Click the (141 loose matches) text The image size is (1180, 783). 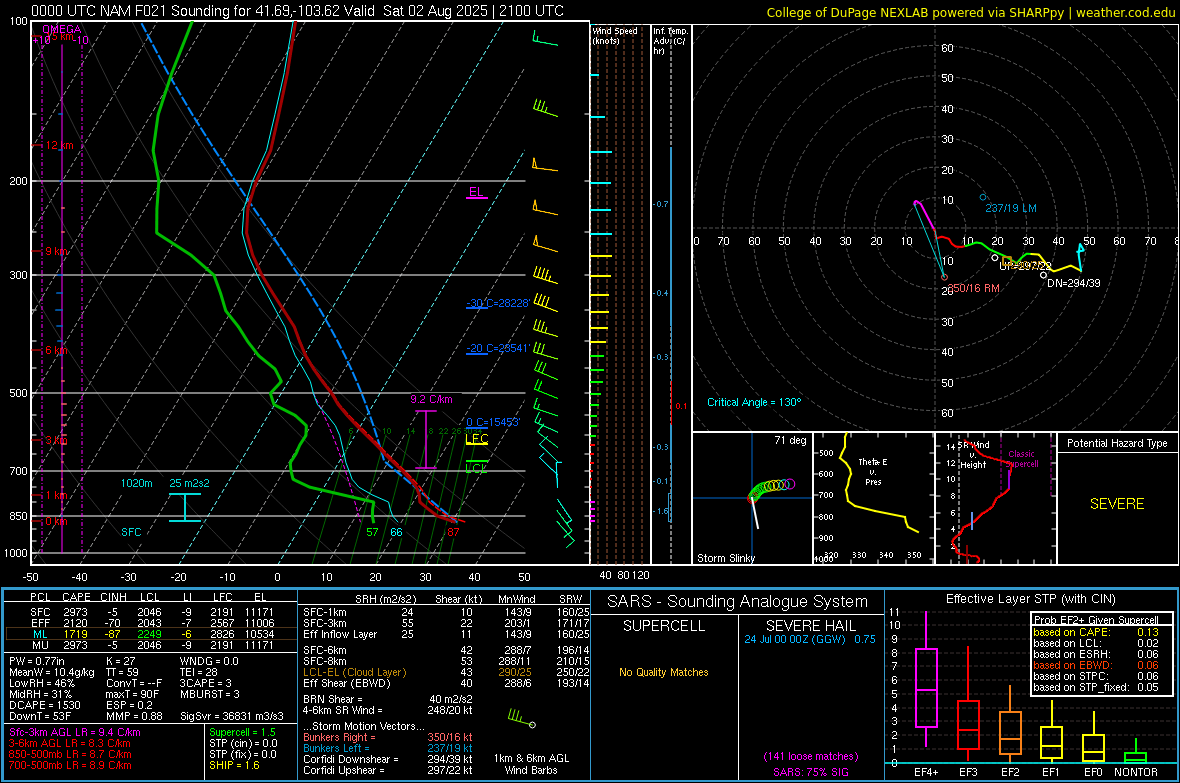coord(810,756)
